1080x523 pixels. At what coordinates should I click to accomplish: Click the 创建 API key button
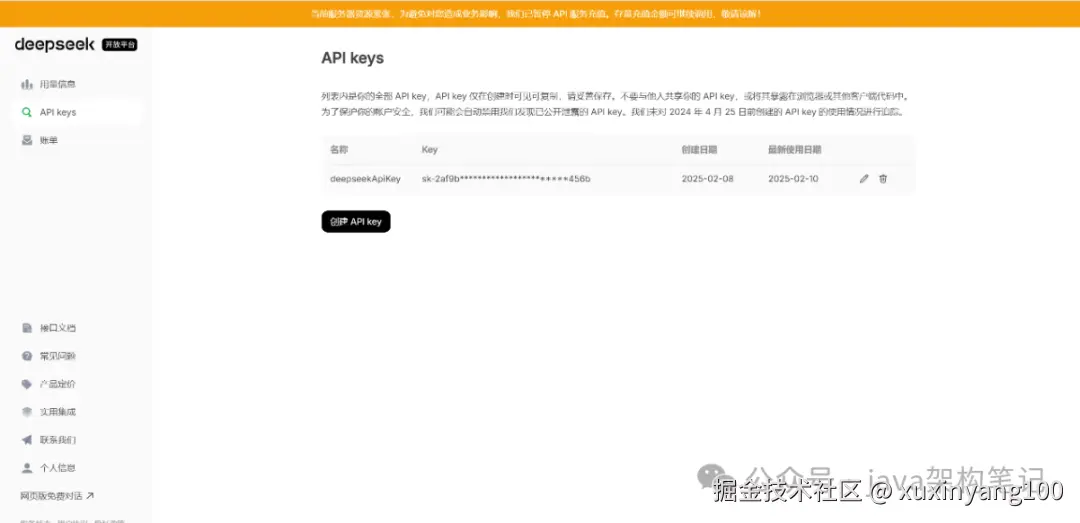(x=356, y=222)
